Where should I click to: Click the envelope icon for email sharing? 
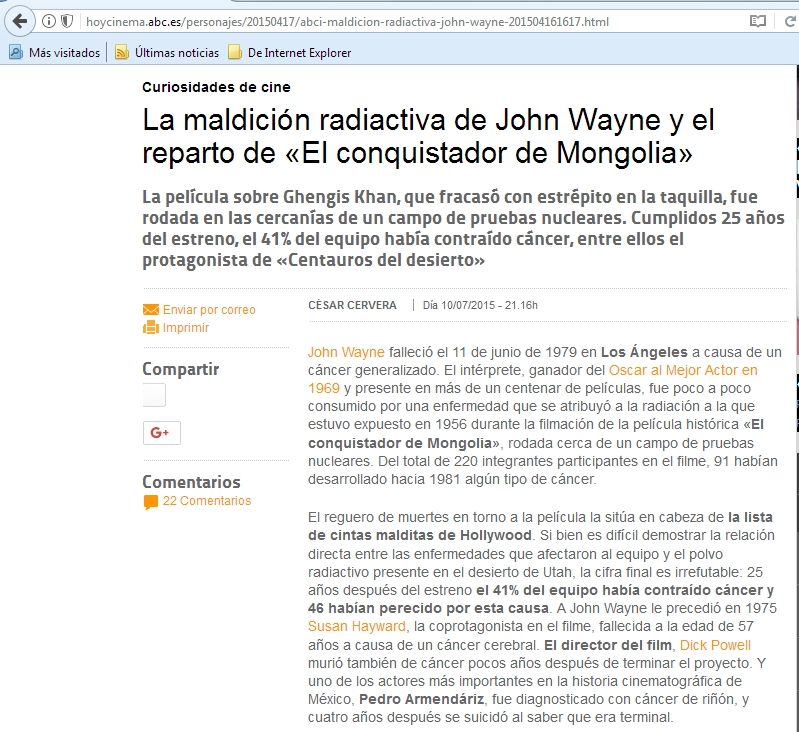(x=151, y=310)
